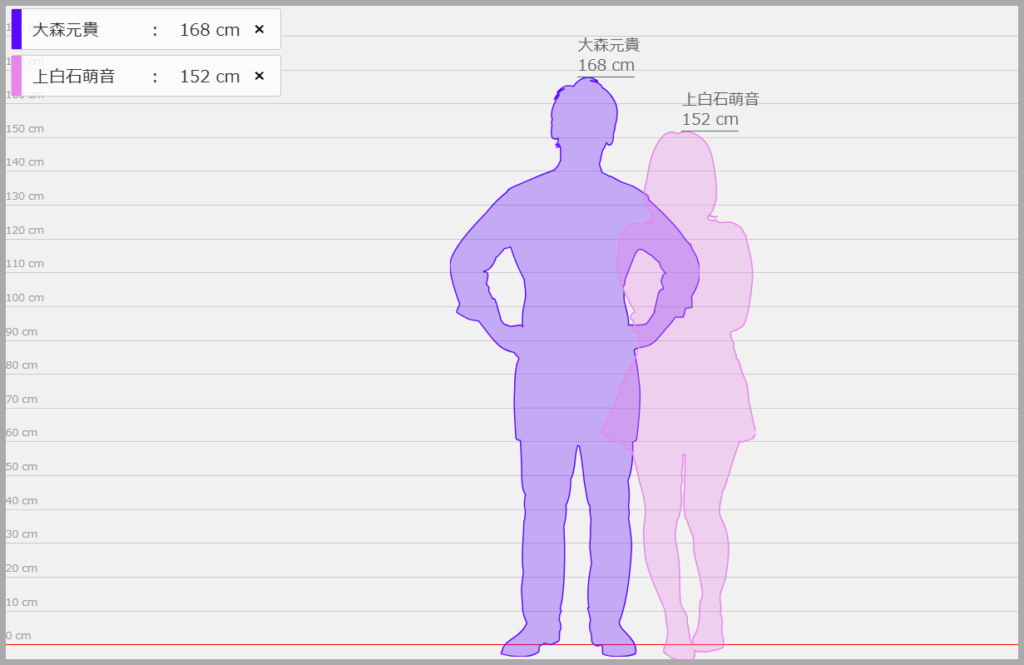Click the 100 cm axis marker
Viewport: 1024px width, 665px height.
pos(25,298)
